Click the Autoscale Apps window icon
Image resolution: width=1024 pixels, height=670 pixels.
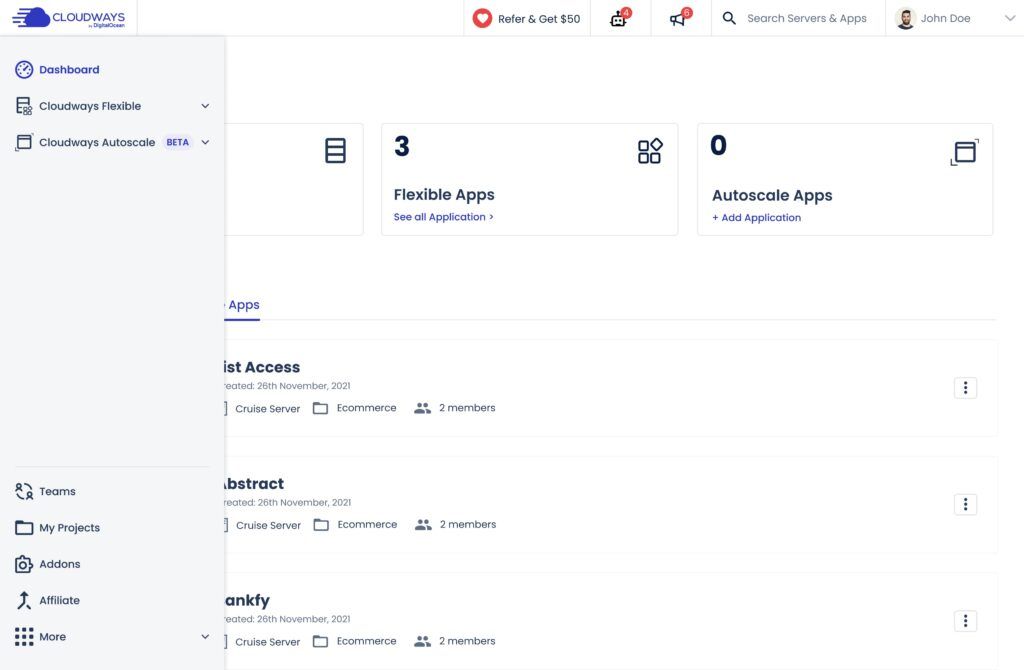[x=965, y=152]
